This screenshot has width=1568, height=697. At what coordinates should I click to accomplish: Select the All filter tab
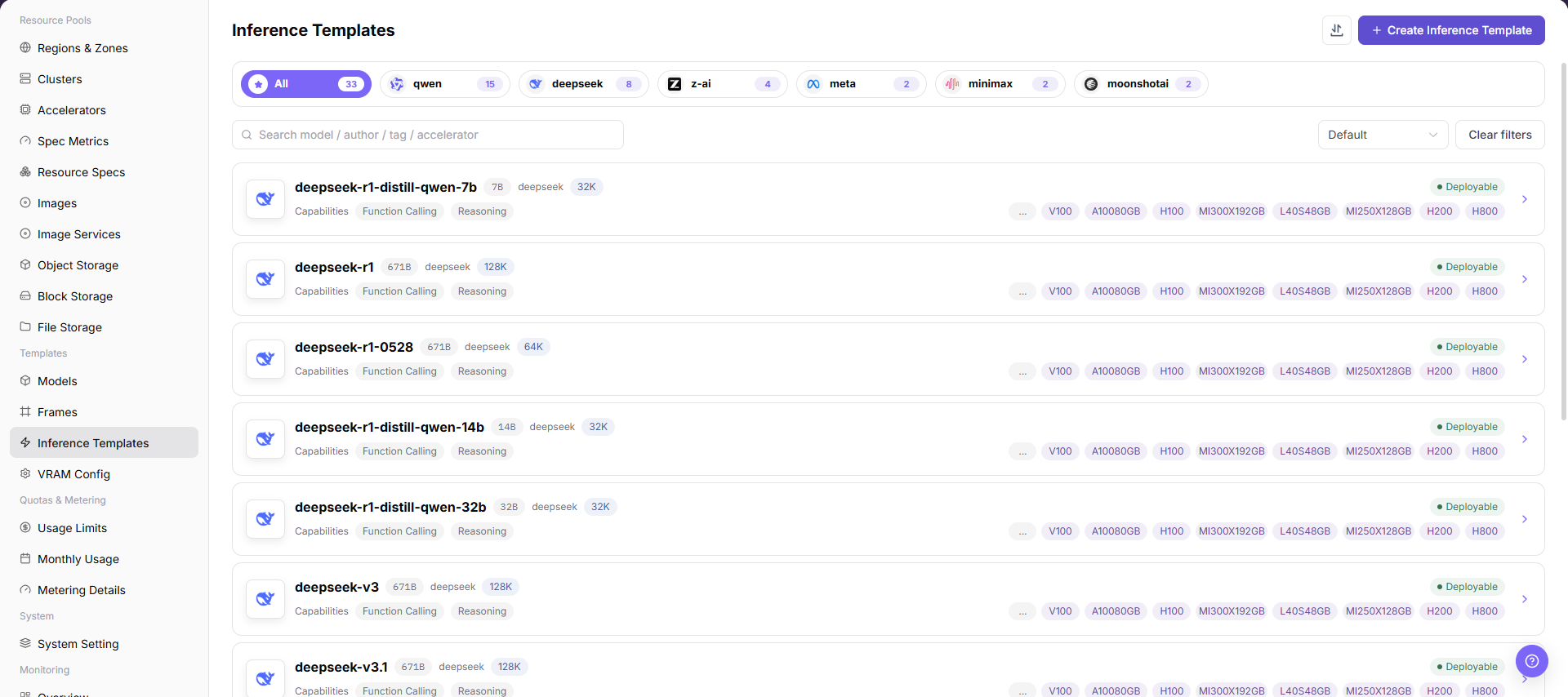click(306, 84)
